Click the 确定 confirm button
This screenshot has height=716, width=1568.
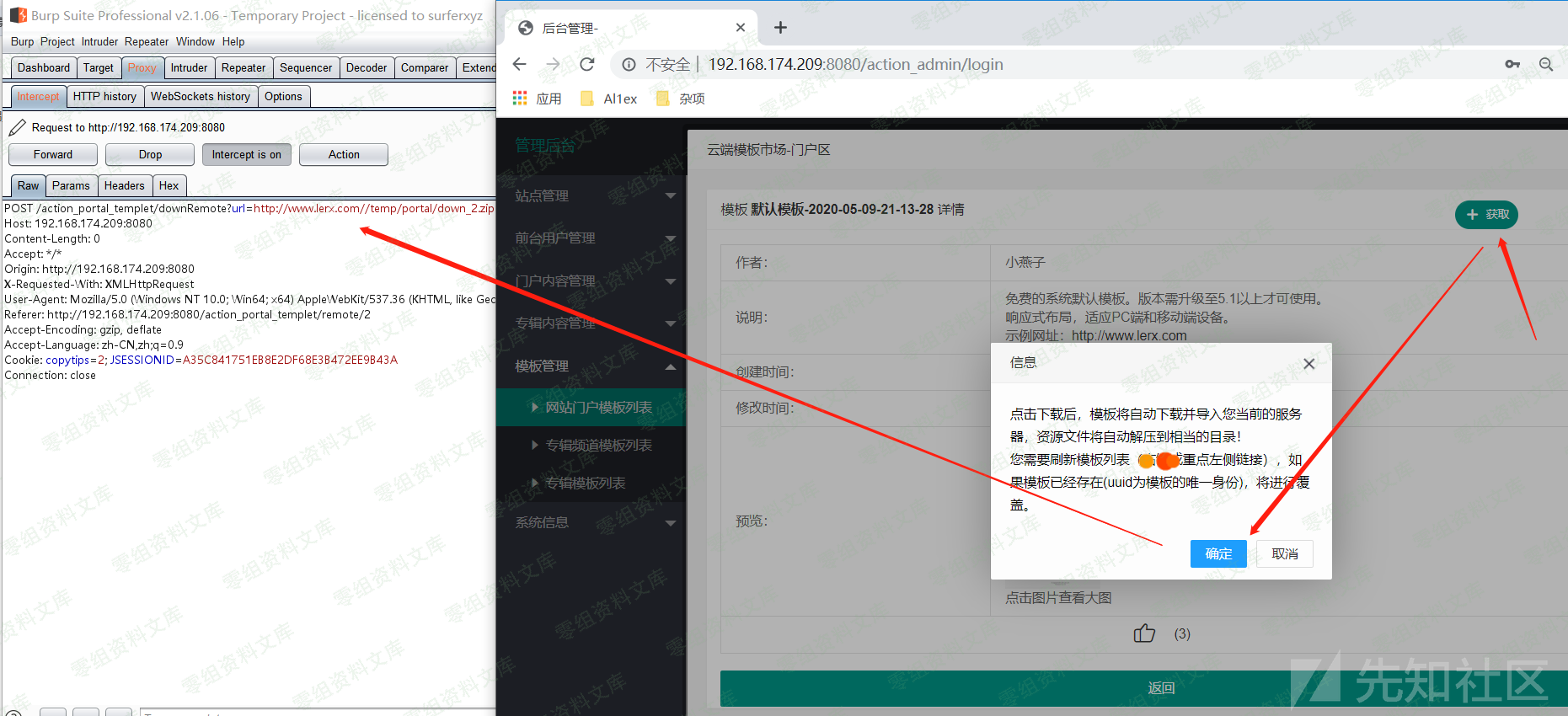(x=1217, y=553)
